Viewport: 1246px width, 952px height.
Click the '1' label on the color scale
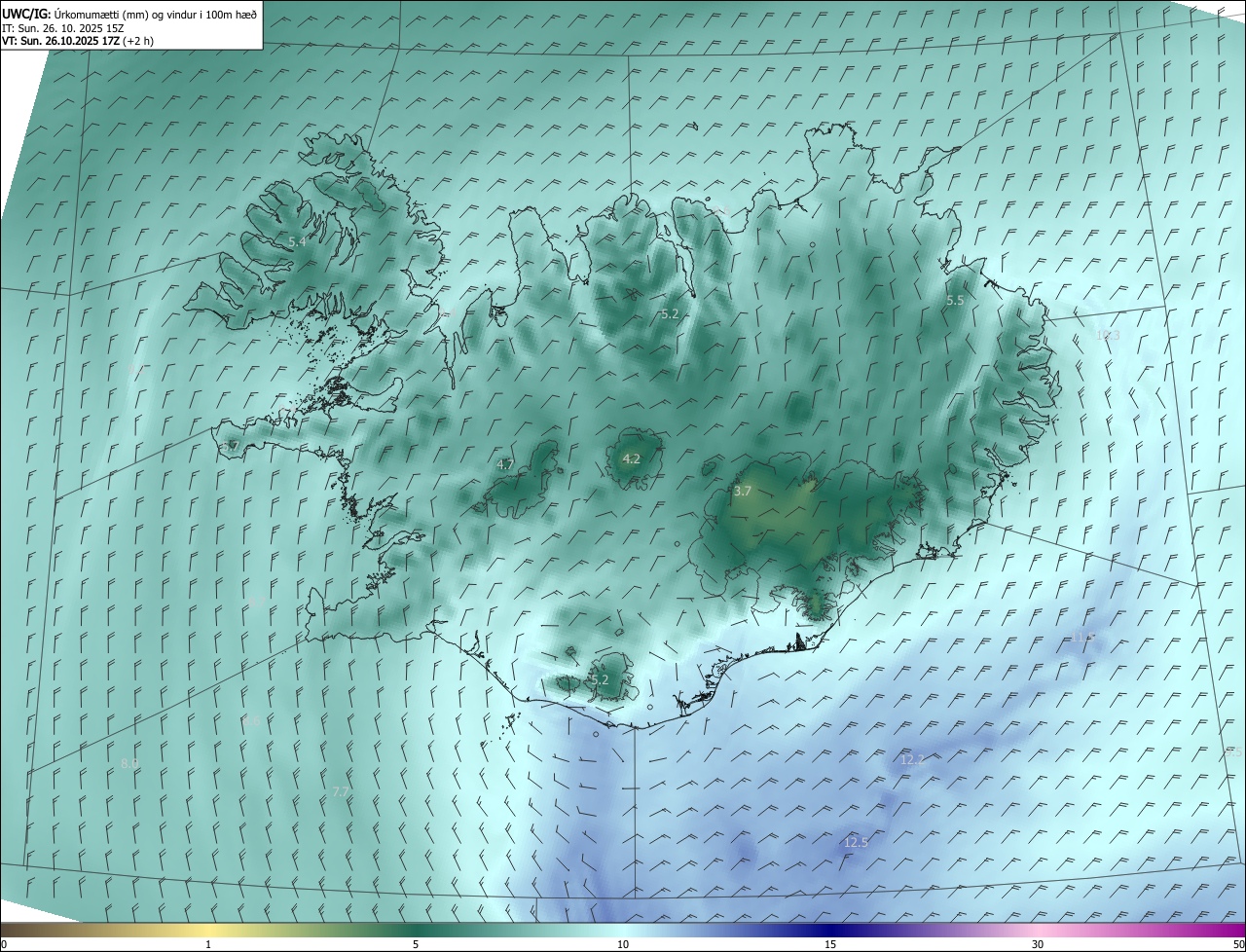click(x=208, y=944)
